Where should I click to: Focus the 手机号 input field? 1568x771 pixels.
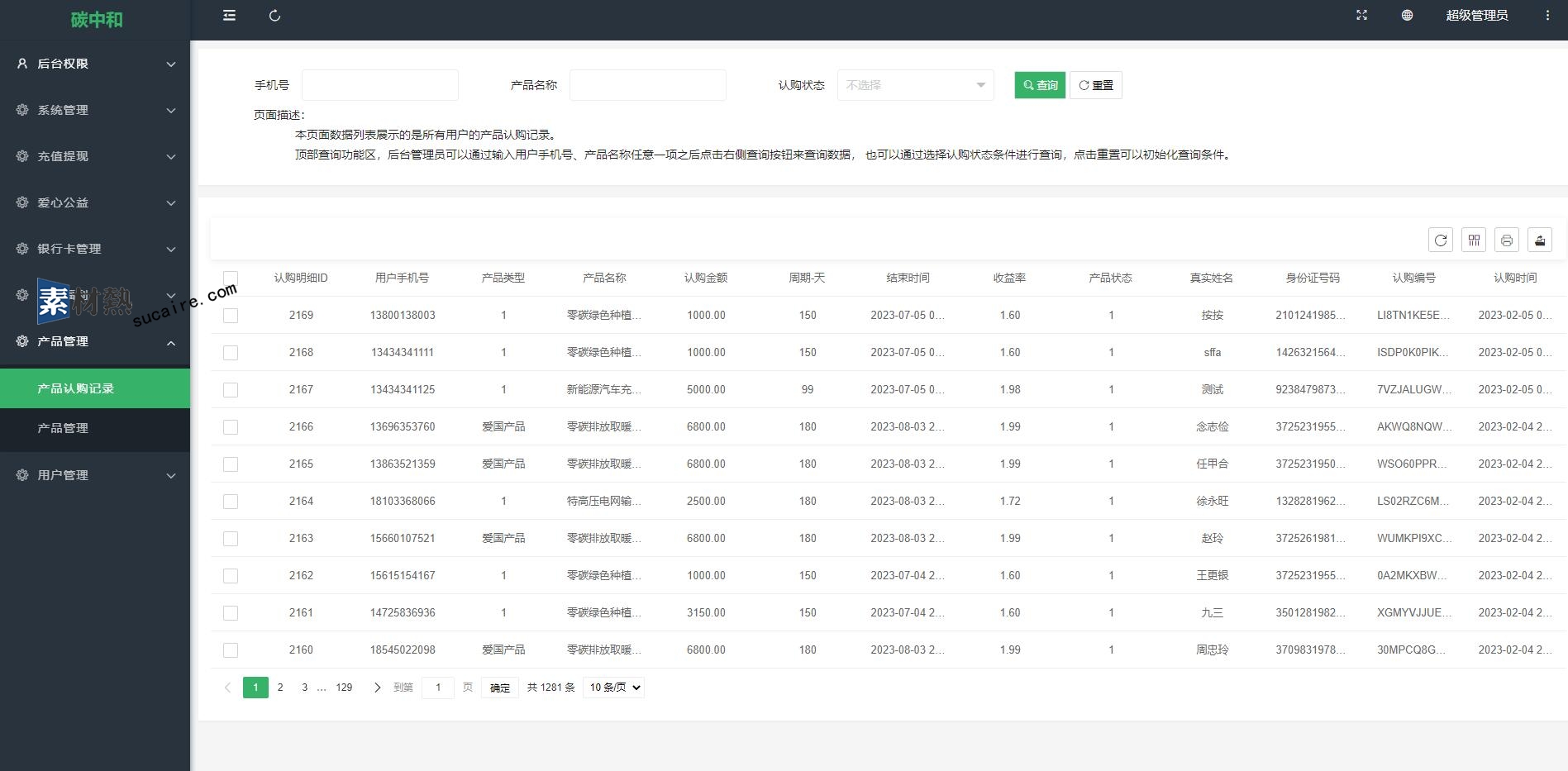380,85
